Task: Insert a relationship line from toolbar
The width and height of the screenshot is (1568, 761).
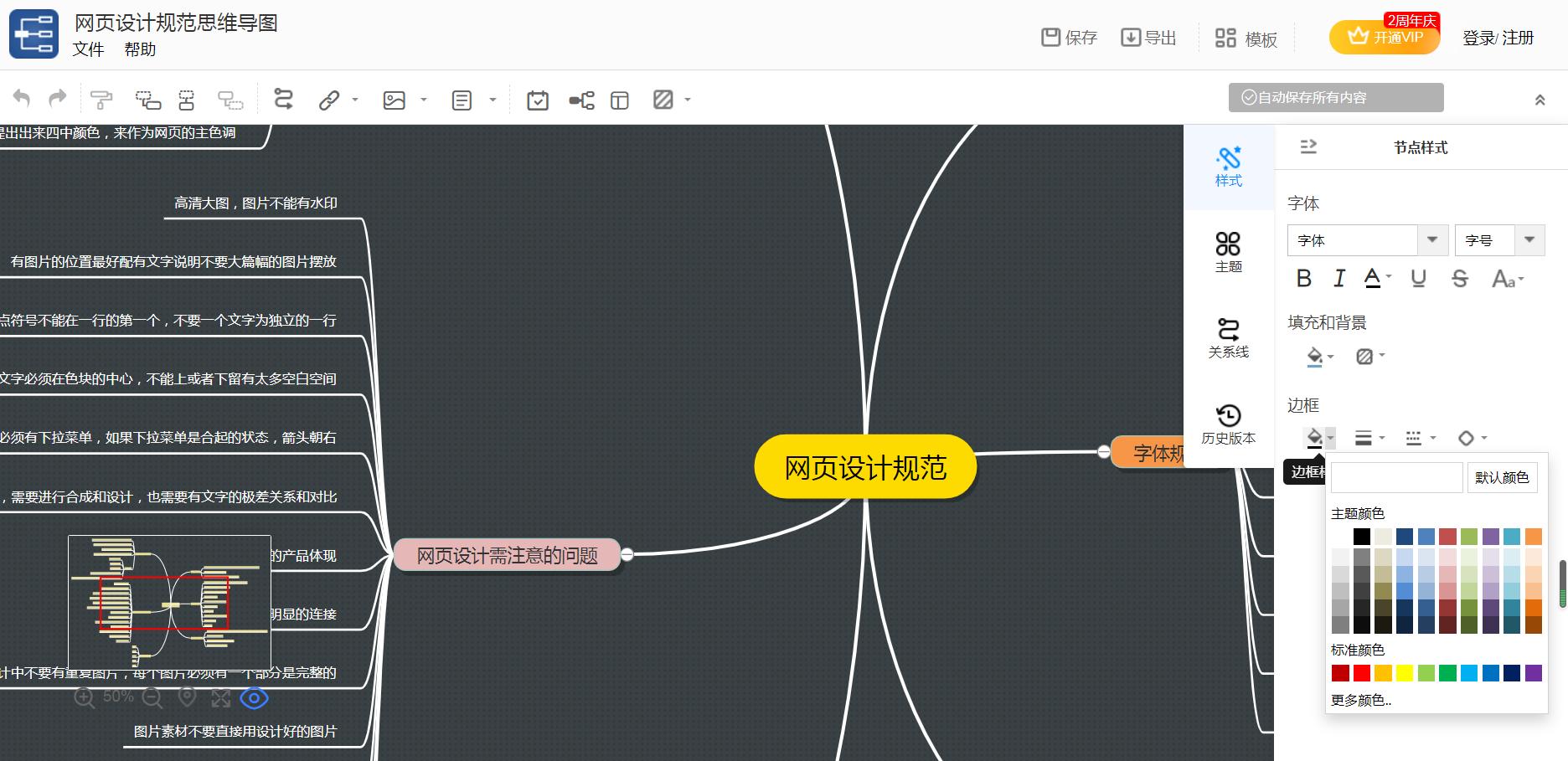Action: (x=283, y=100)
